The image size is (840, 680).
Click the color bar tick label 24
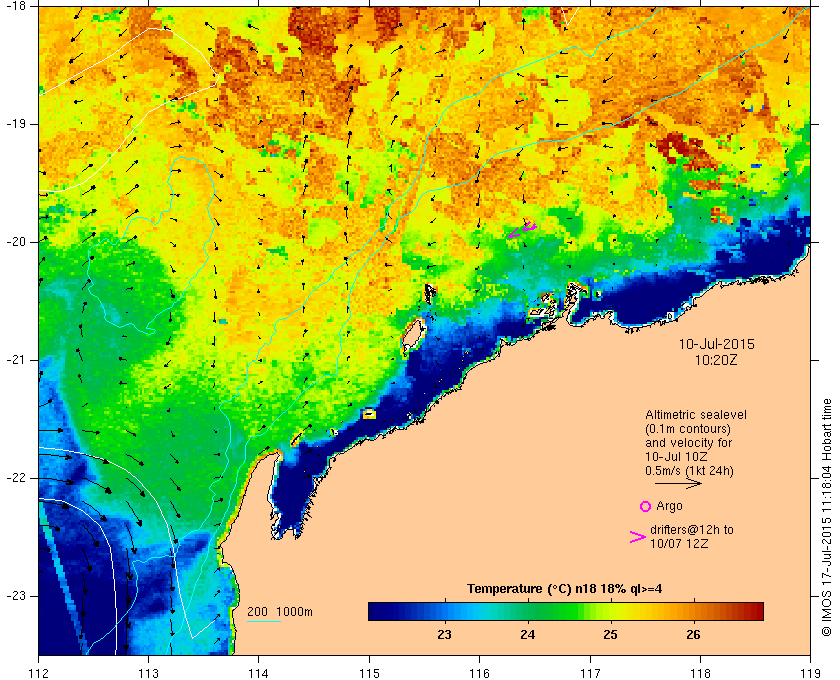pos(528,635)
